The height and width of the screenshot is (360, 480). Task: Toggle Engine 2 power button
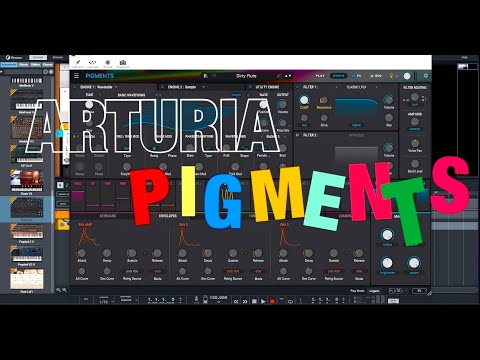pos(162,87)
